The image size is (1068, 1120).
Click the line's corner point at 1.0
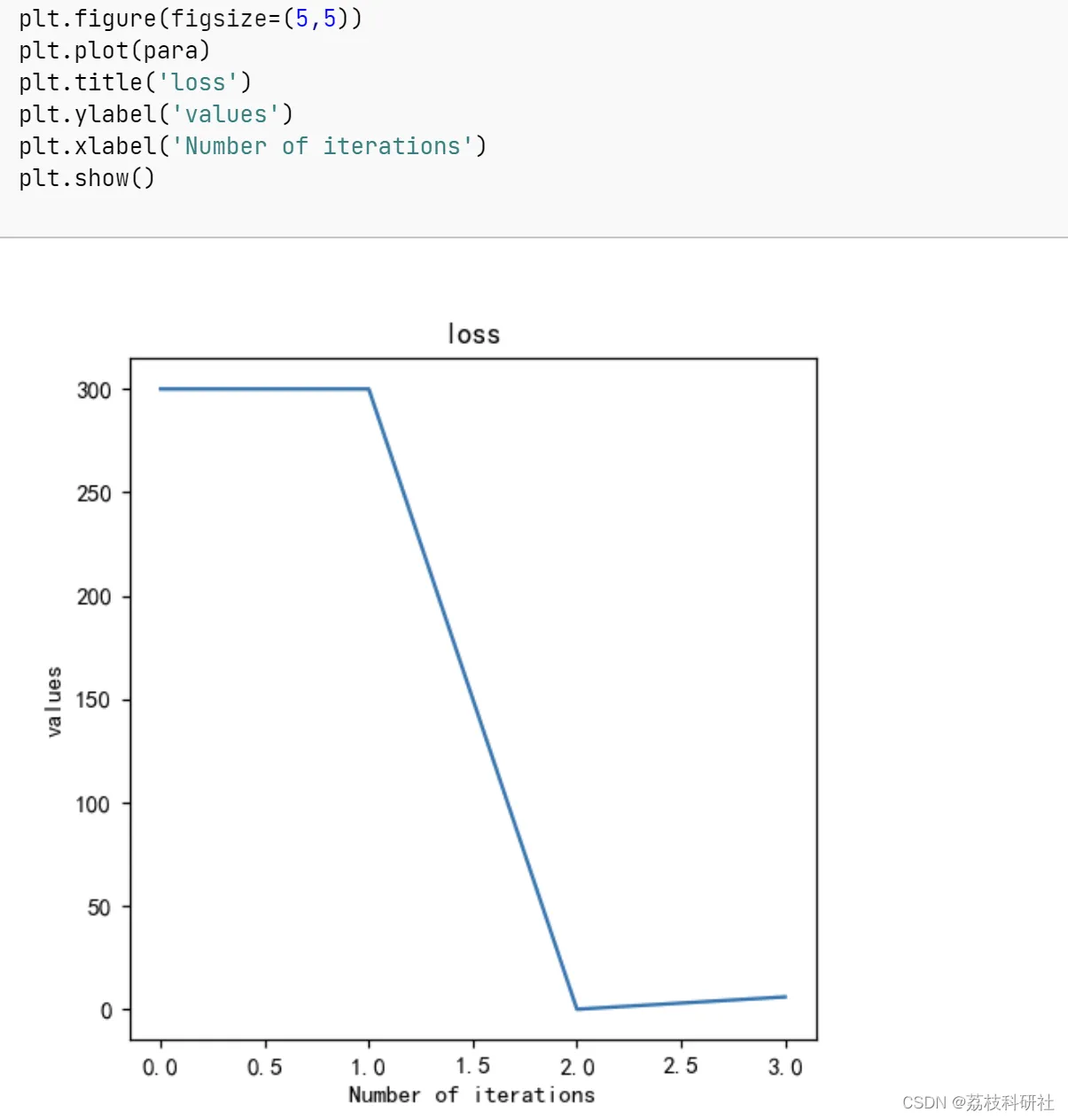369,389
